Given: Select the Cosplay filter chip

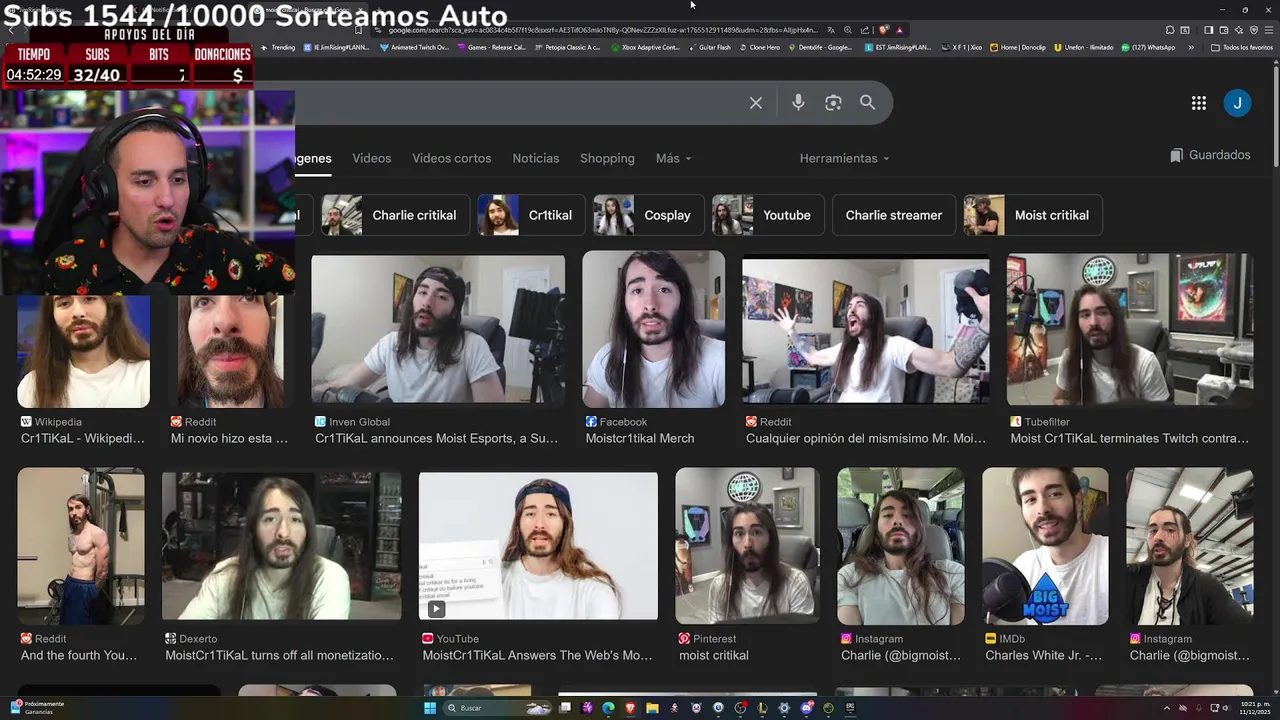Looking at the screenshot, I should click(x=648, y=215).
